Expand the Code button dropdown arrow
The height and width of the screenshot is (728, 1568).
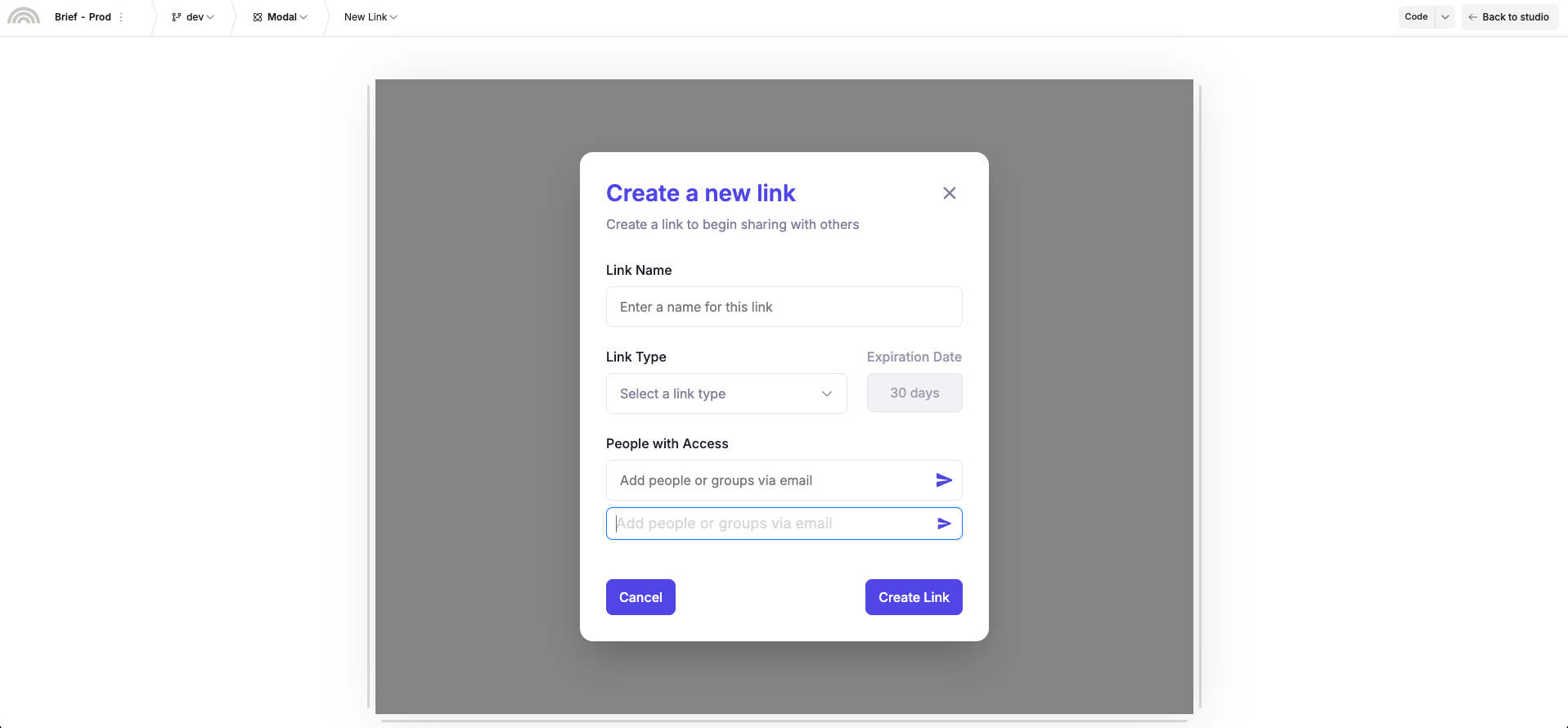[1445, 17]
